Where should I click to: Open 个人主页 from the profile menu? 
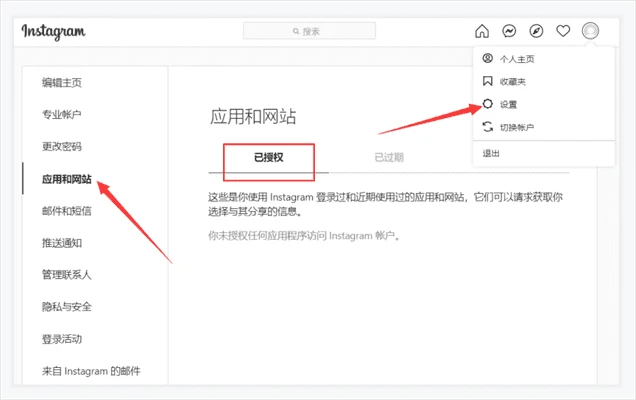pyautogui.click(x=517, y=59)
